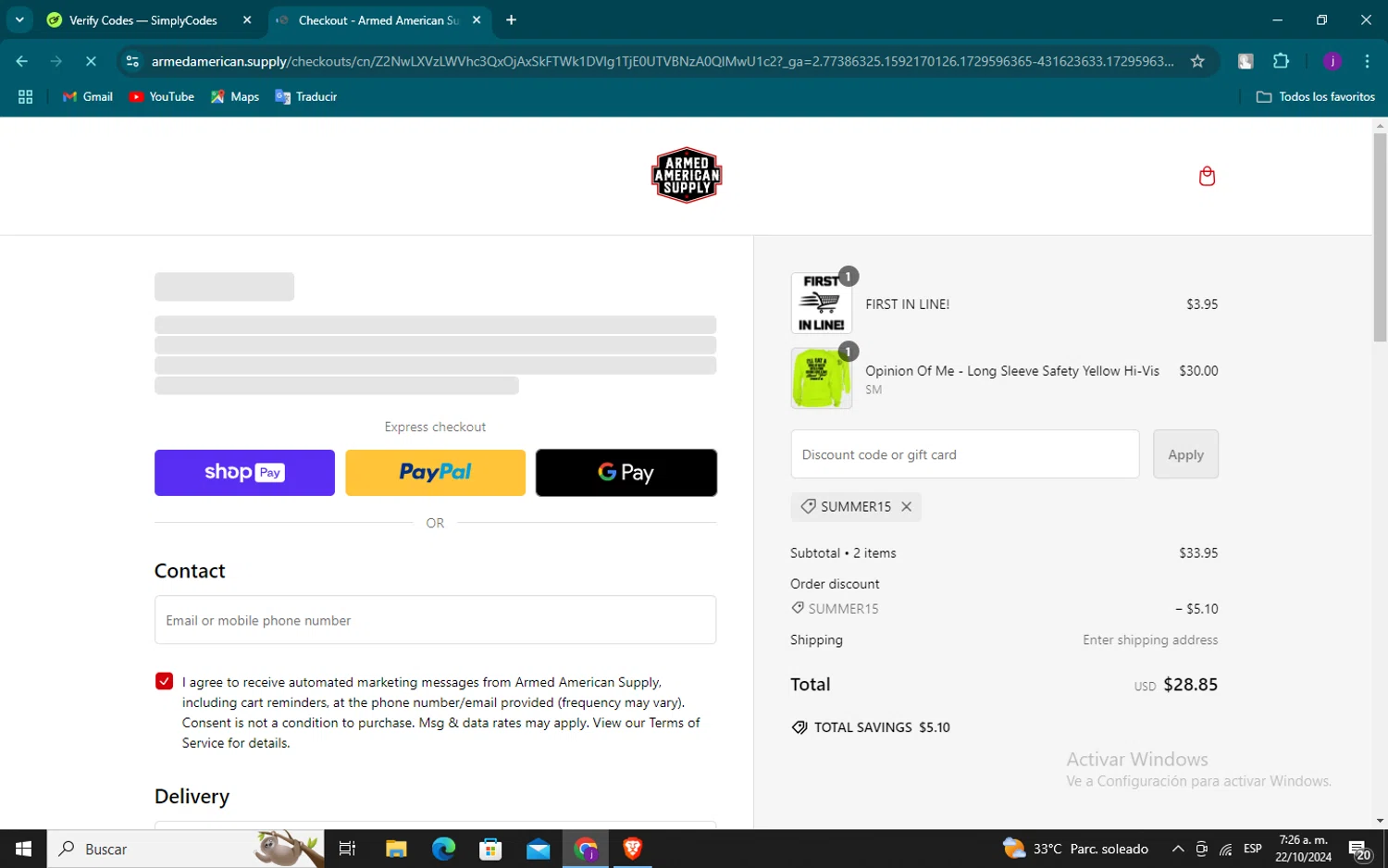1388x868 pixels.
Task: Apply the discount code
Action: click(x=1185, y=454)
